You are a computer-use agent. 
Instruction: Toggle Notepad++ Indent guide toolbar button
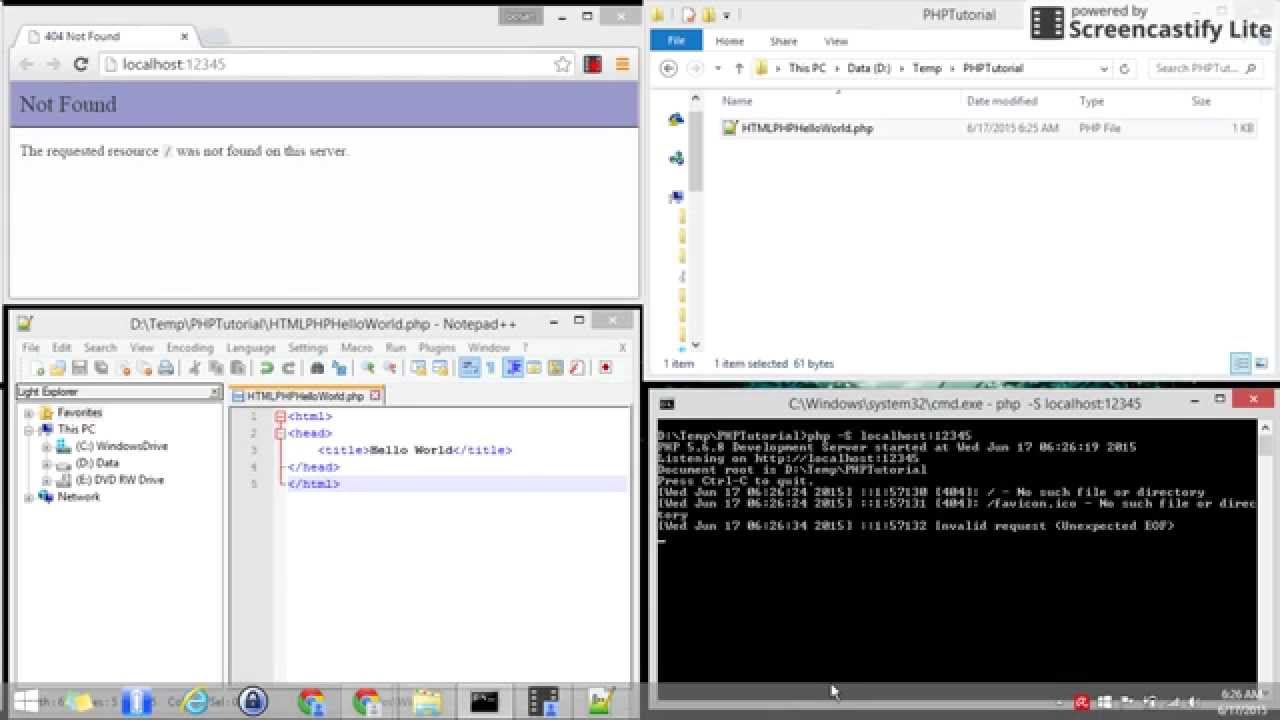(514, 368)
